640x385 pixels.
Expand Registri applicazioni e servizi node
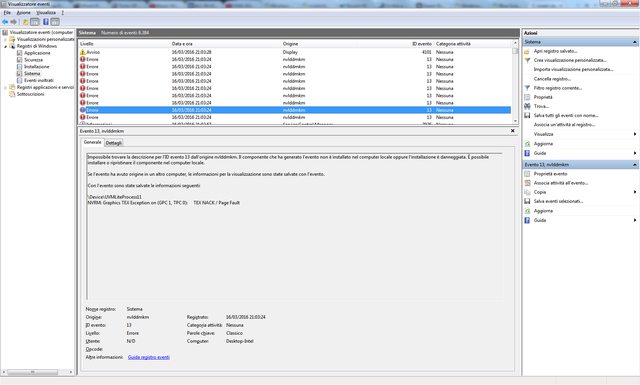pos(5,87)
